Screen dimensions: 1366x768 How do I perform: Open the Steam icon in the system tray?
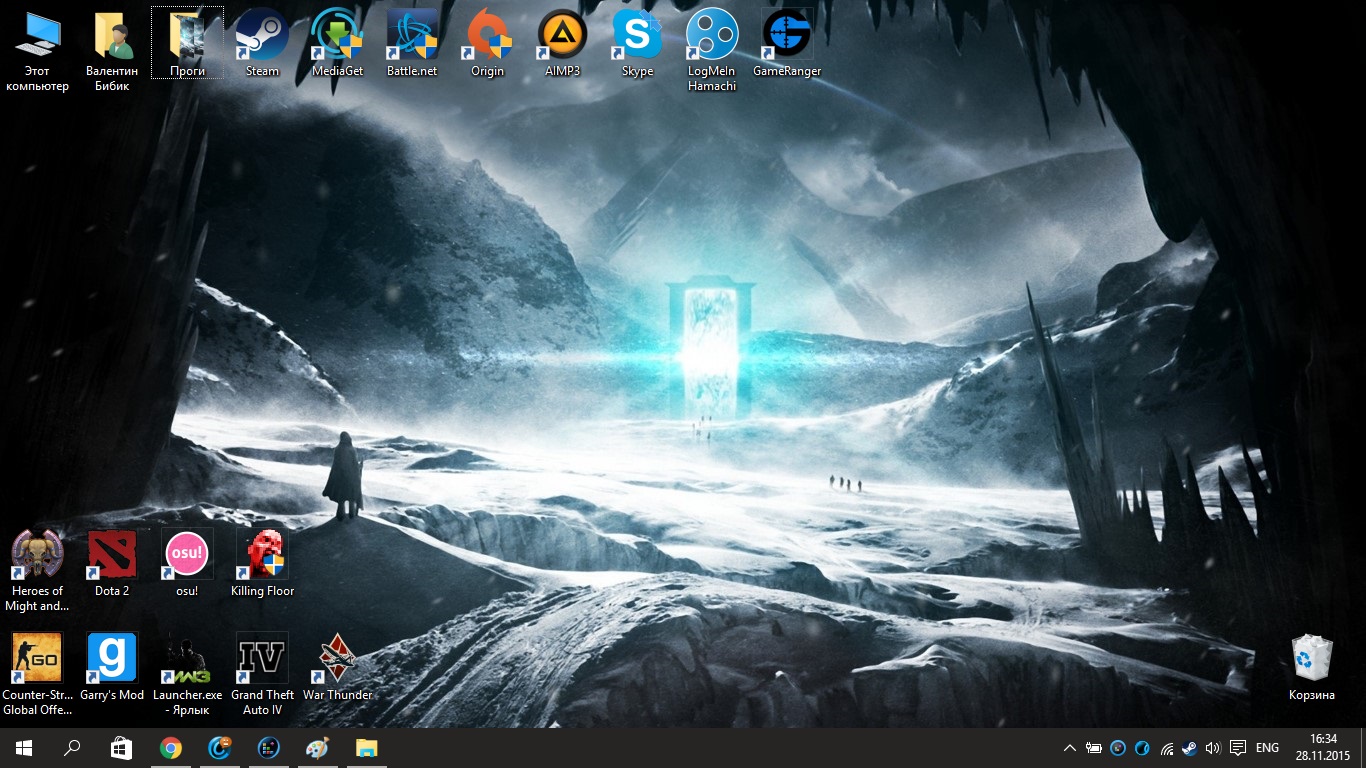click(1189, 748)
